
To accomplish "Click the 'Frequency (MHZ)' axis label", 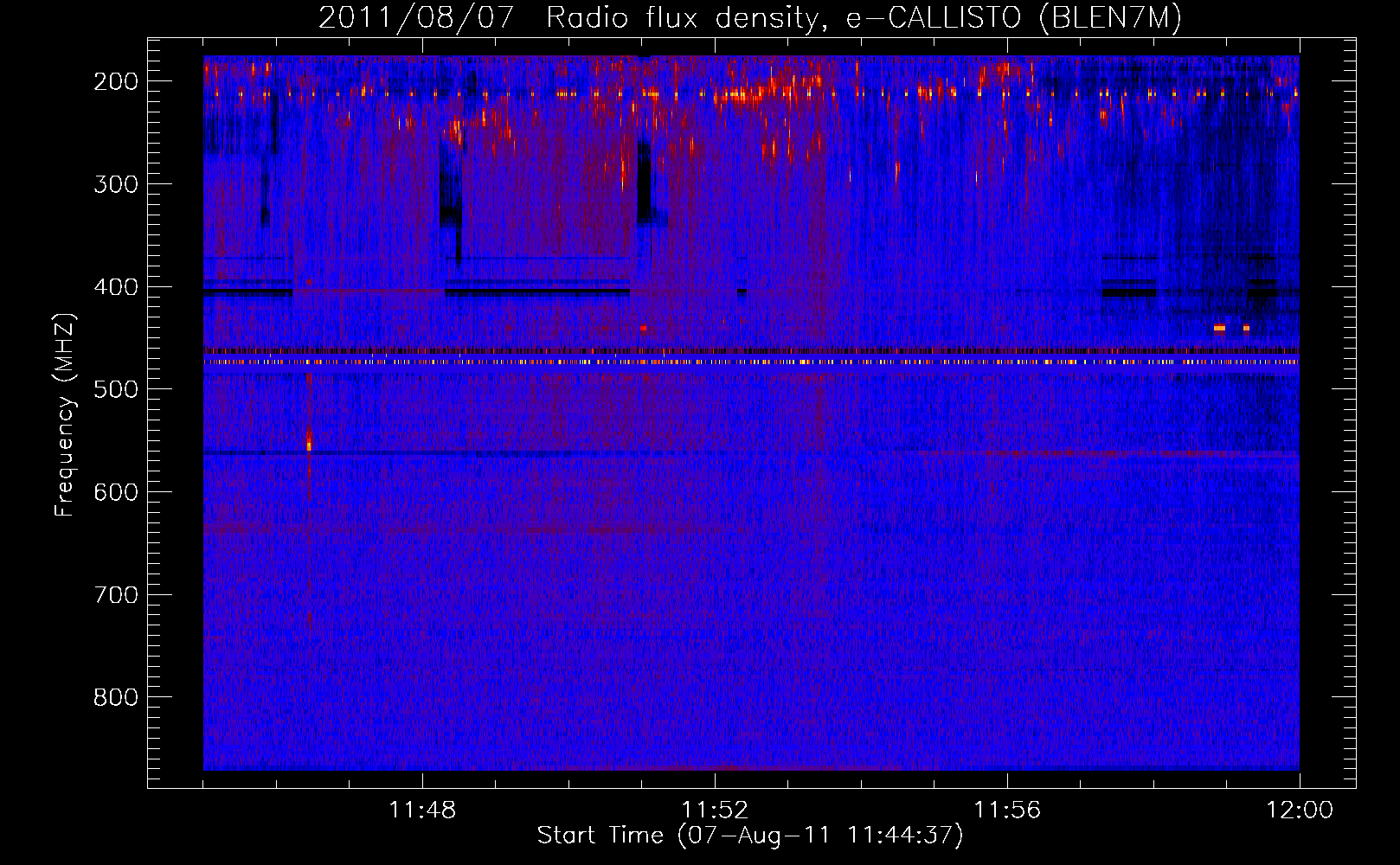I will coord(65,414).
